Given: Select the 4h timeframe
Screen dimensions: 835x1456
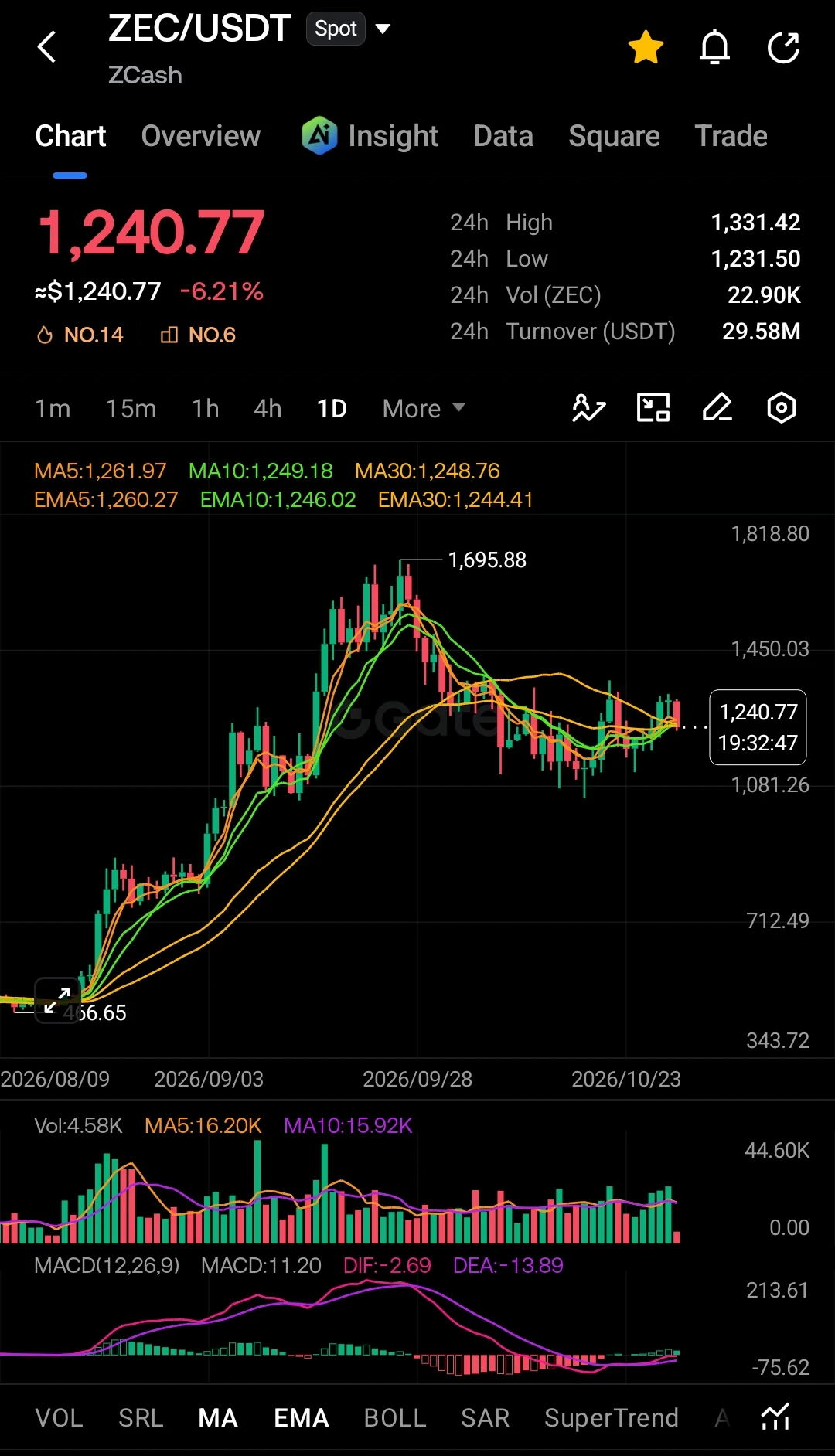Looking at the screenshot, I should pos(268,408).
